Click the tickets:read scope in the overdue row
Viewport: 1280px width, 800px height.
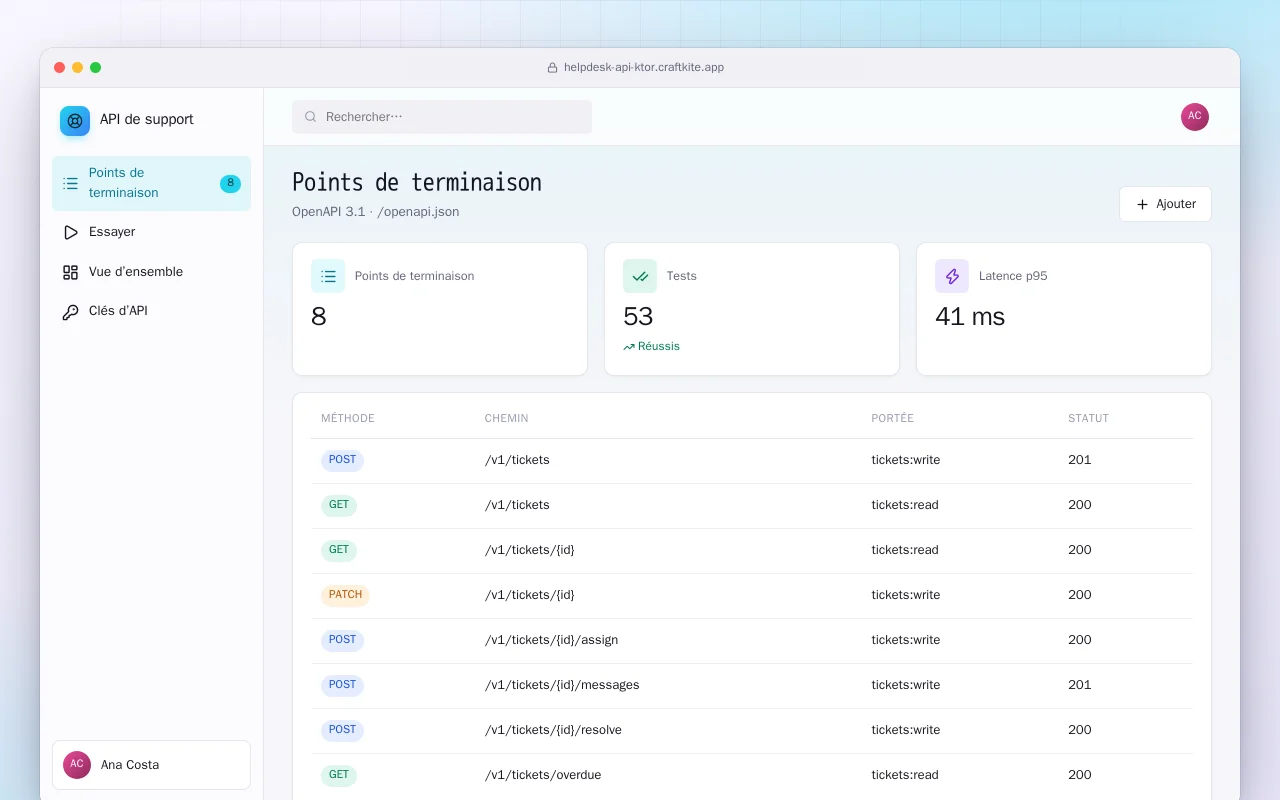pos(905,775)
